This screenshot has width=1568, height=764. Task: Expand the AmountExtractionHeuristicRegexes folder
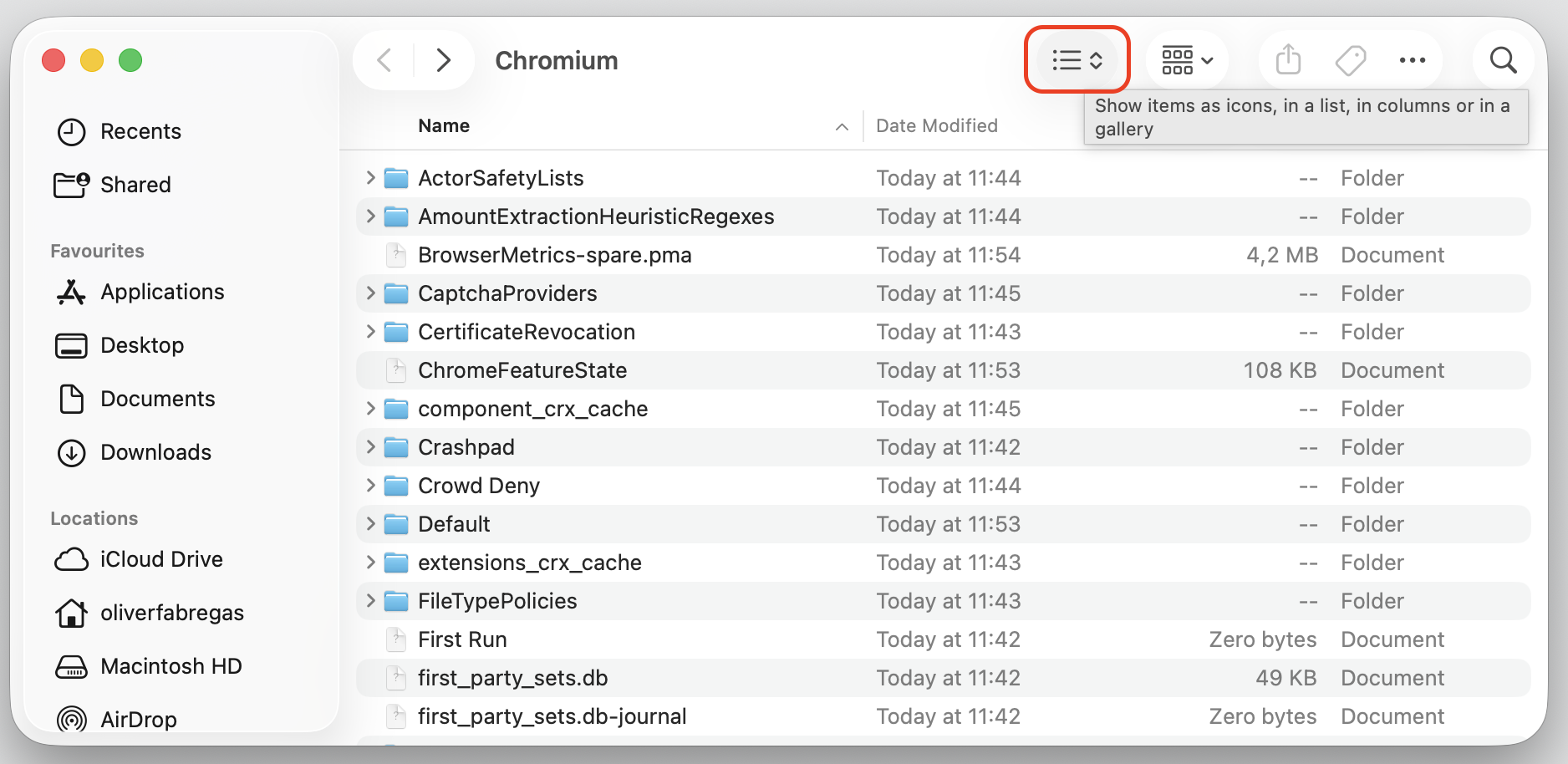[x=370, y=216]
